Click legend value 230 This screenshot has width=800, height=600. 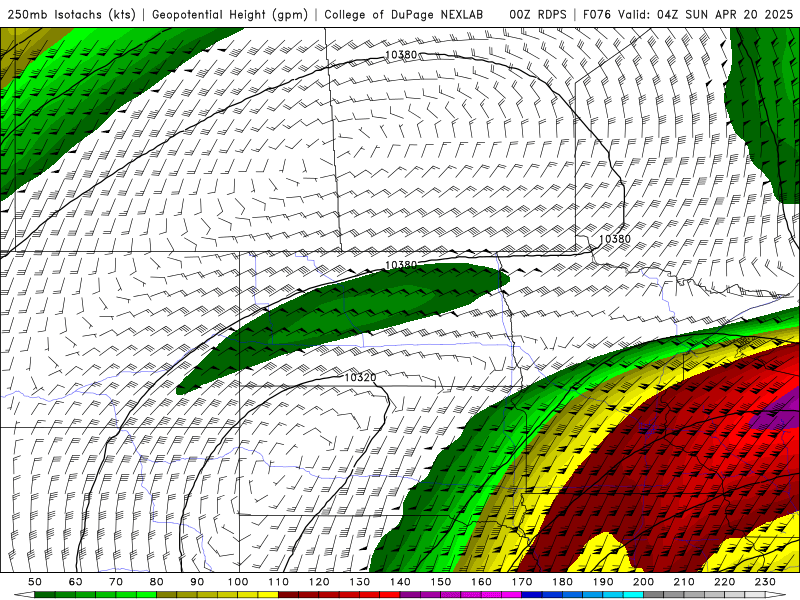(x=765, y=582)
